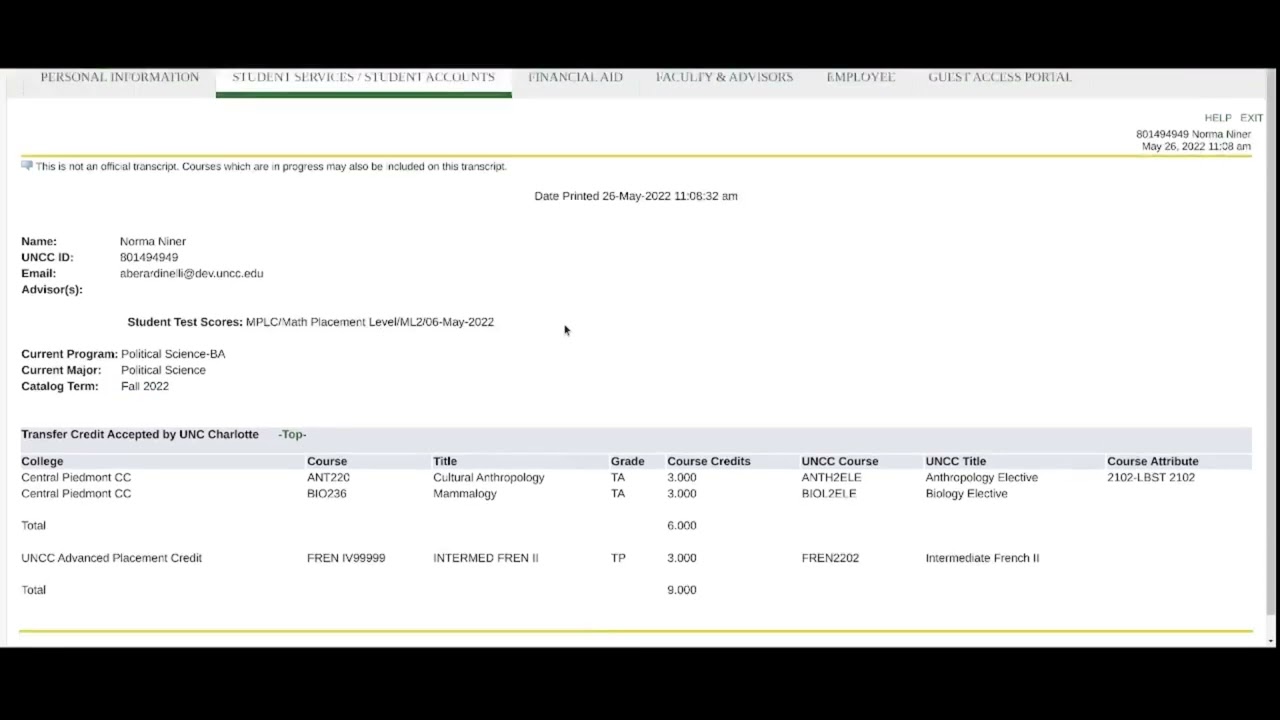1280x720 pixels.
Task: Click the header user info 801494949 Norma Niner
Action: 1193,134
